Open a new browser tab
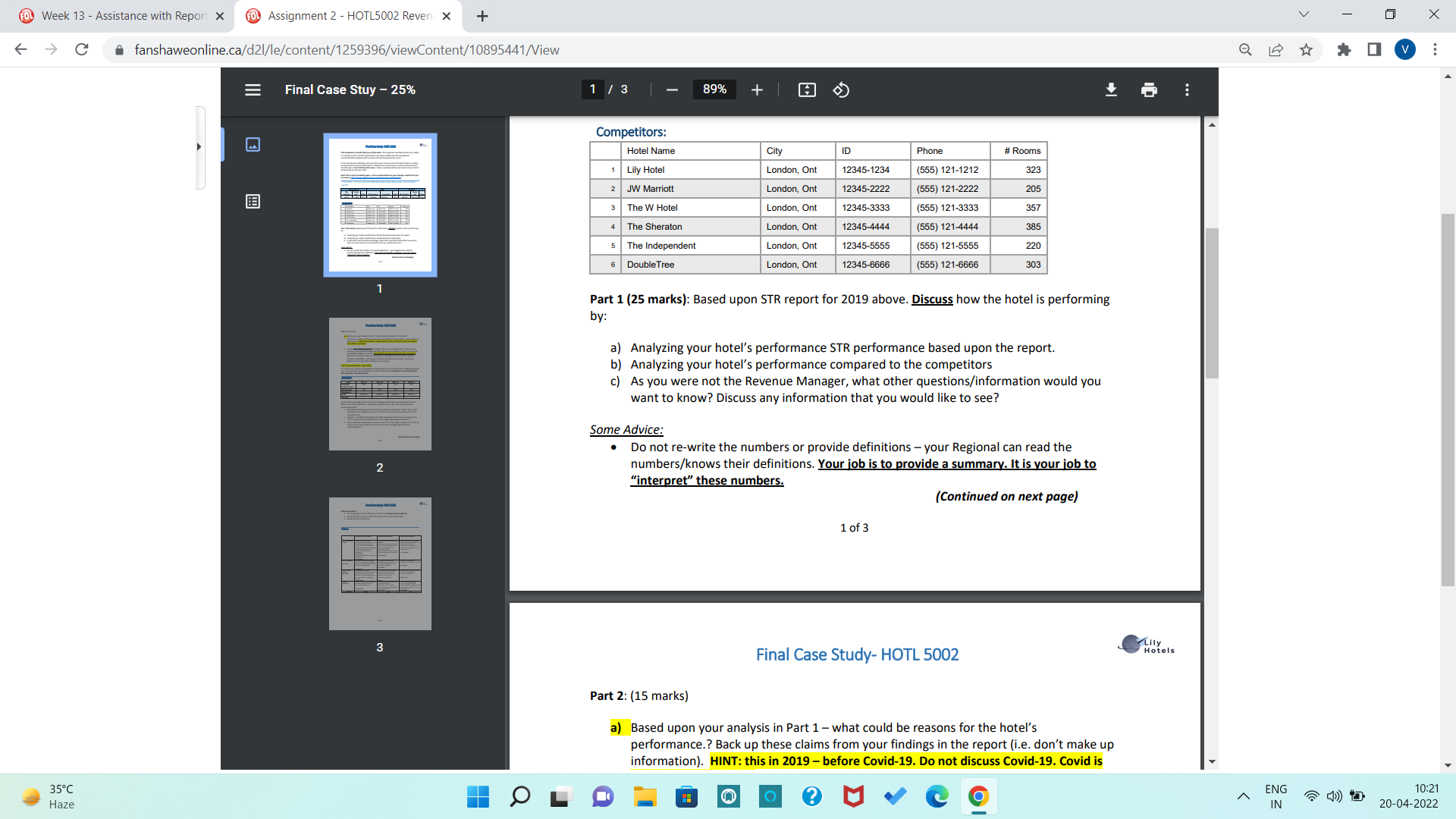 click(x=482, y=15)
